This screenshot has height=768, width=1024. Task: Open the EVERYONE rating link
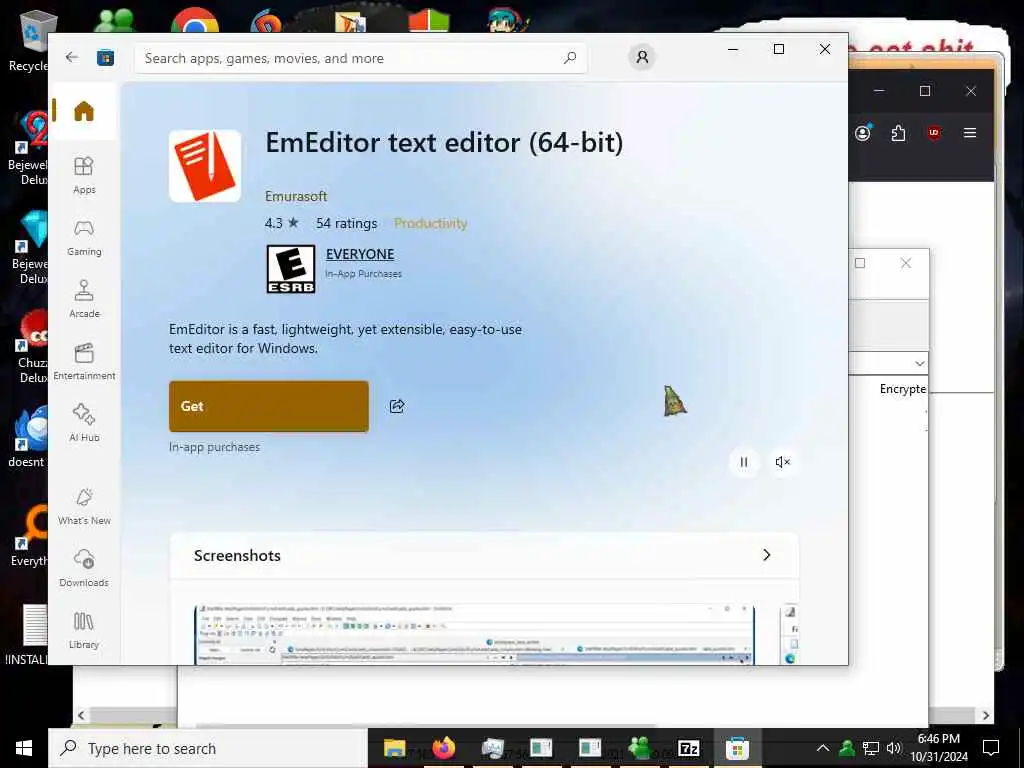[x=360, y=254]
